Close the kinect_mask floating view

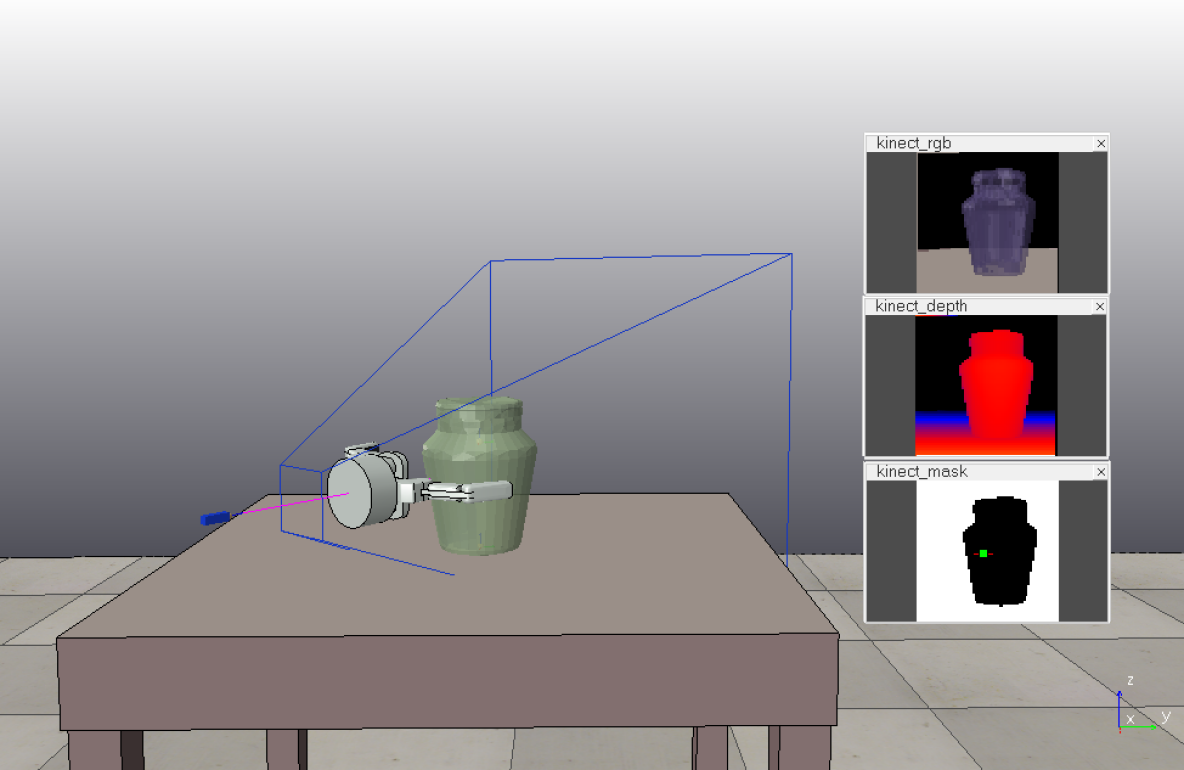click(1101, 472)
